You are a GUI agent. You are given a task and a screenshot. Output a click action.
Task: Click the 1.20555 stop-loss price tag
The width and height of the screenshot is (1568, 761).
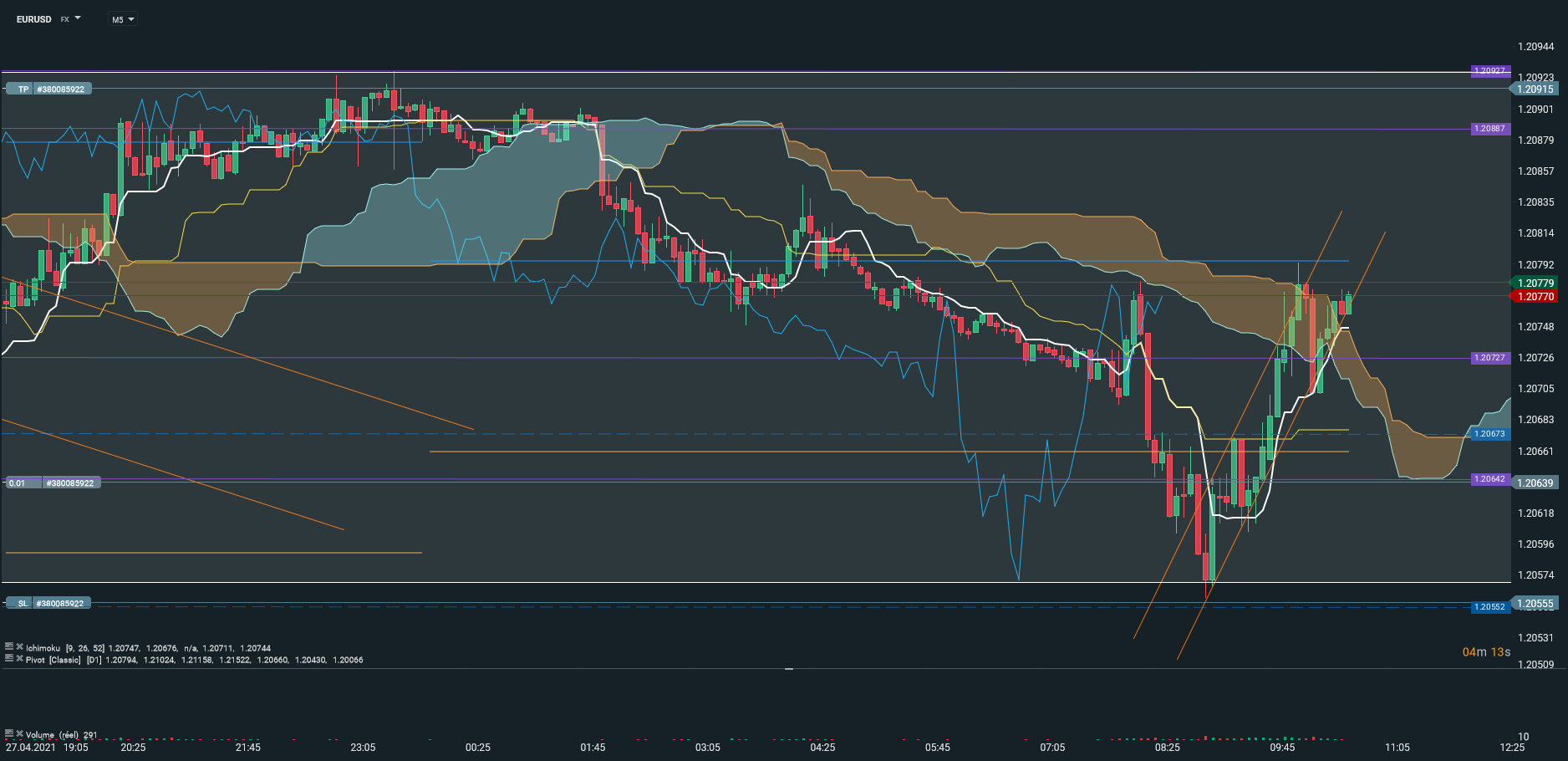pyautogui.click(x=1535, y=603)
